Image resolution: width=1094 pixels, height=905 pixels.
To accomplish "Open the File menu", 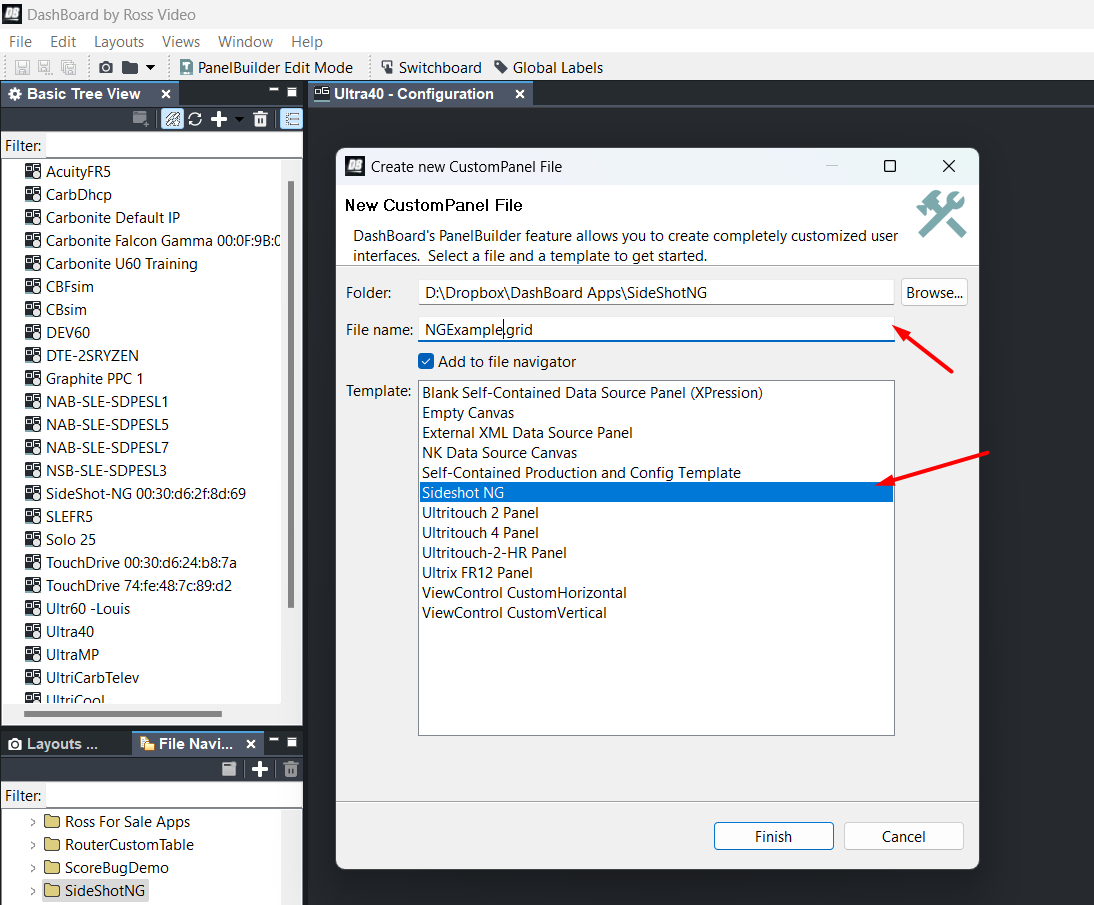I will point(20,42).
